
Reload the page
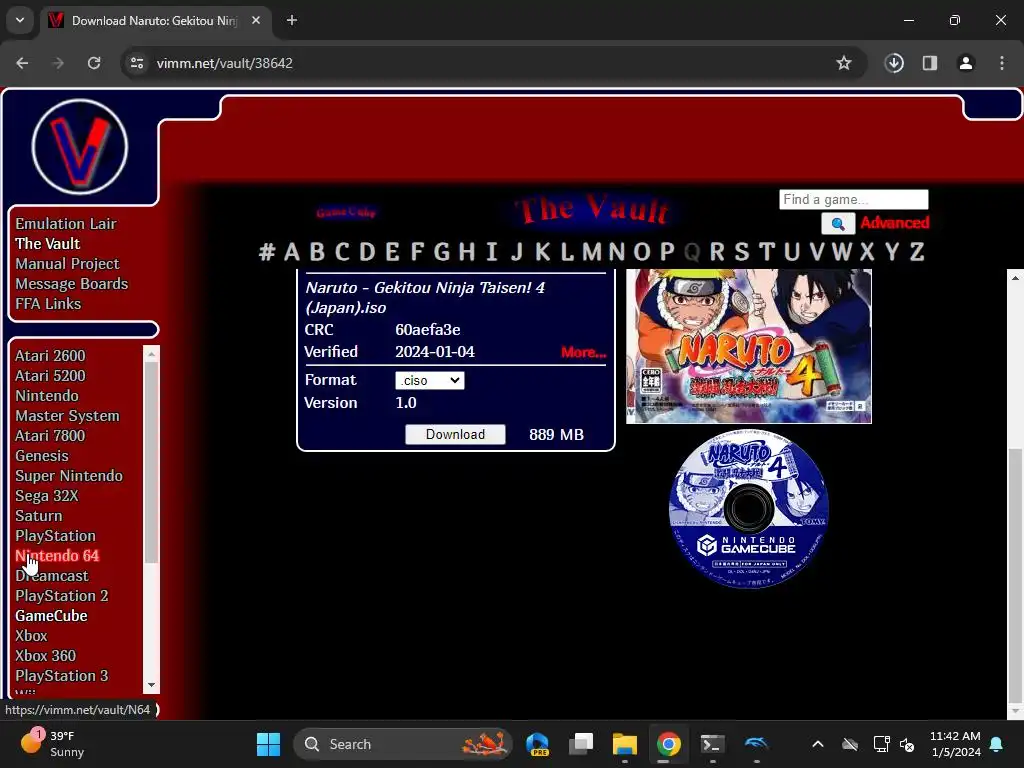coord(94,63)
